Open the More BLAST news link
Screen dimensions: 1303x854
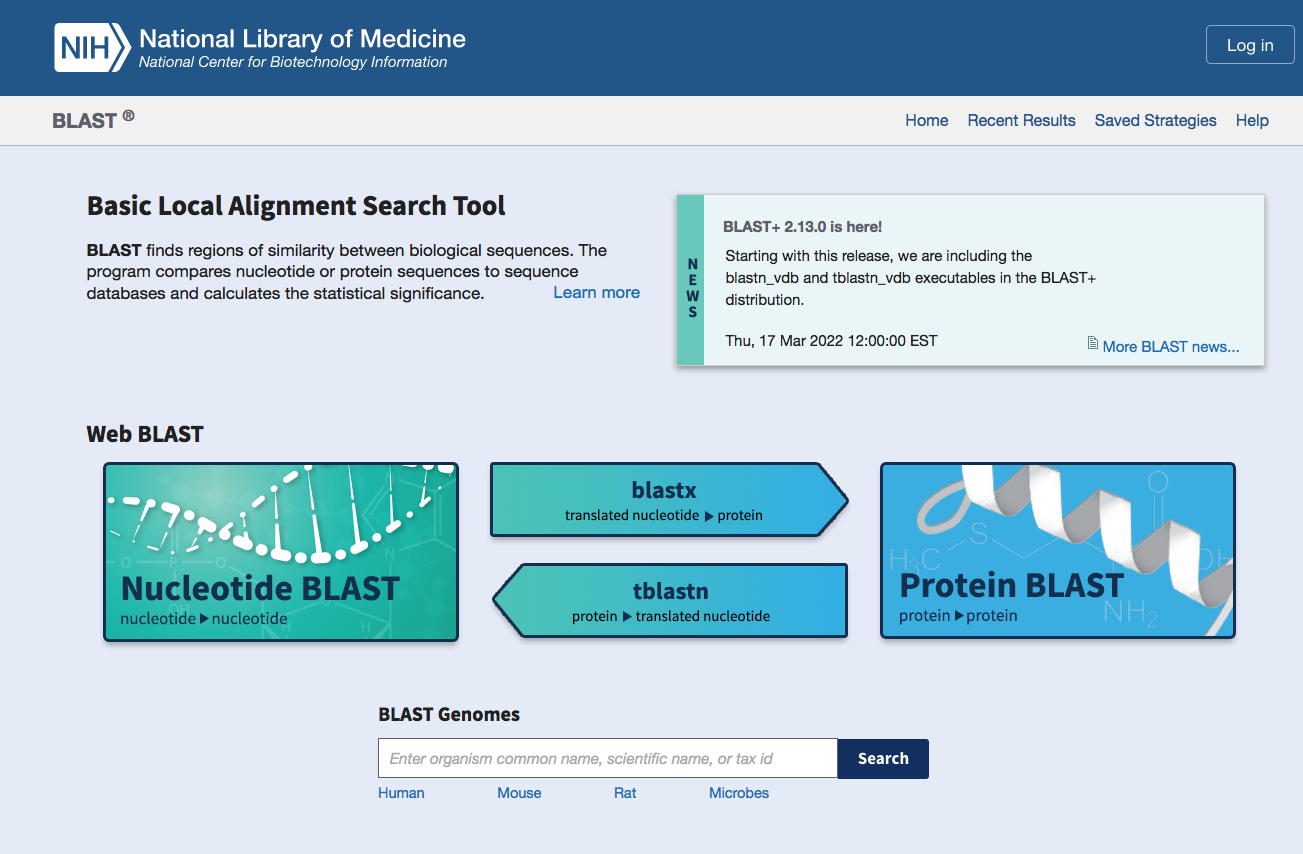(x=1170, y=346)
